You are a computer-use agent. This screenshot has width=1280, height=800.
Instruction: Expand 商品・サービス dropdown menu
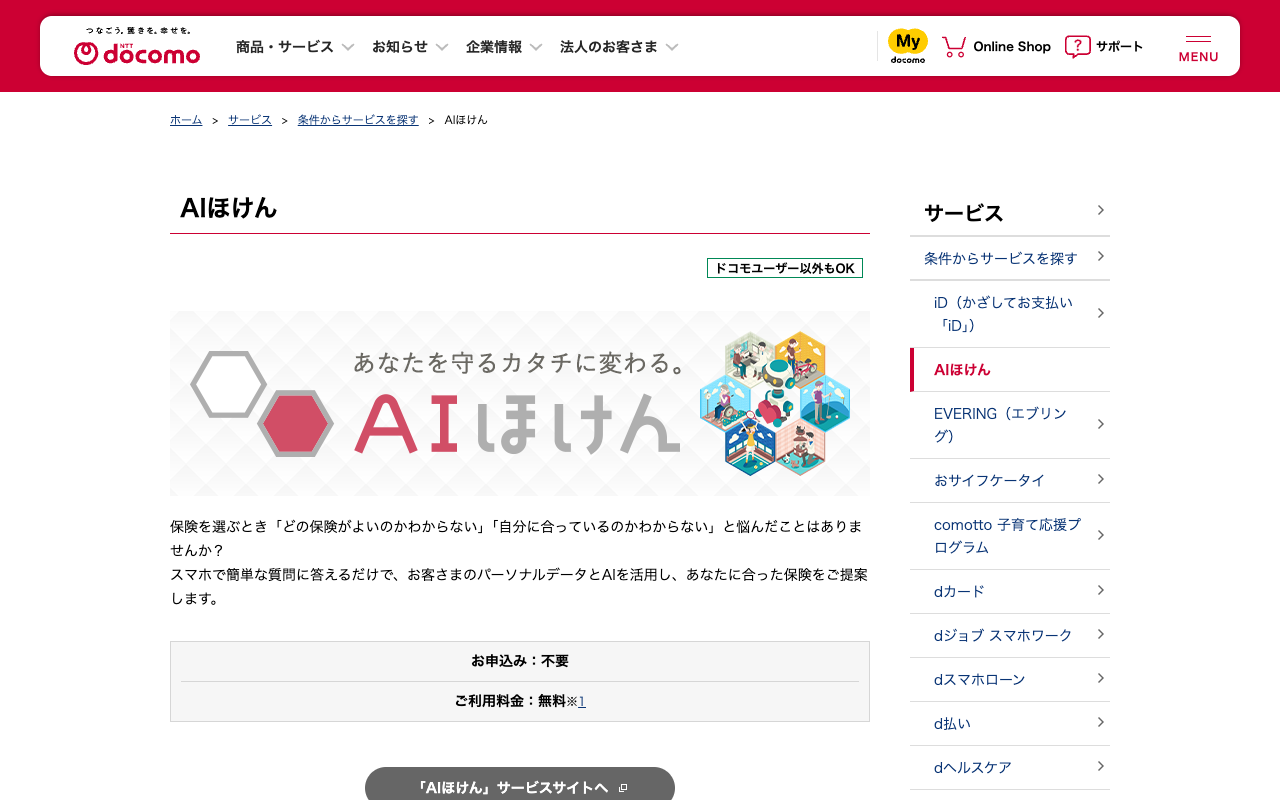click(x=295, y=47)
